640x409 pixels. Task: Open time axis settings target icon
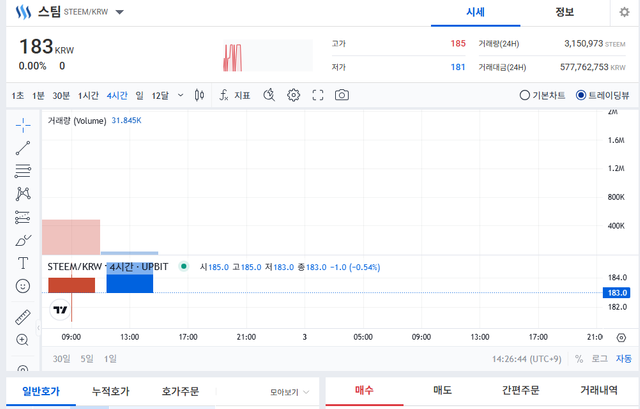(621, 338)
